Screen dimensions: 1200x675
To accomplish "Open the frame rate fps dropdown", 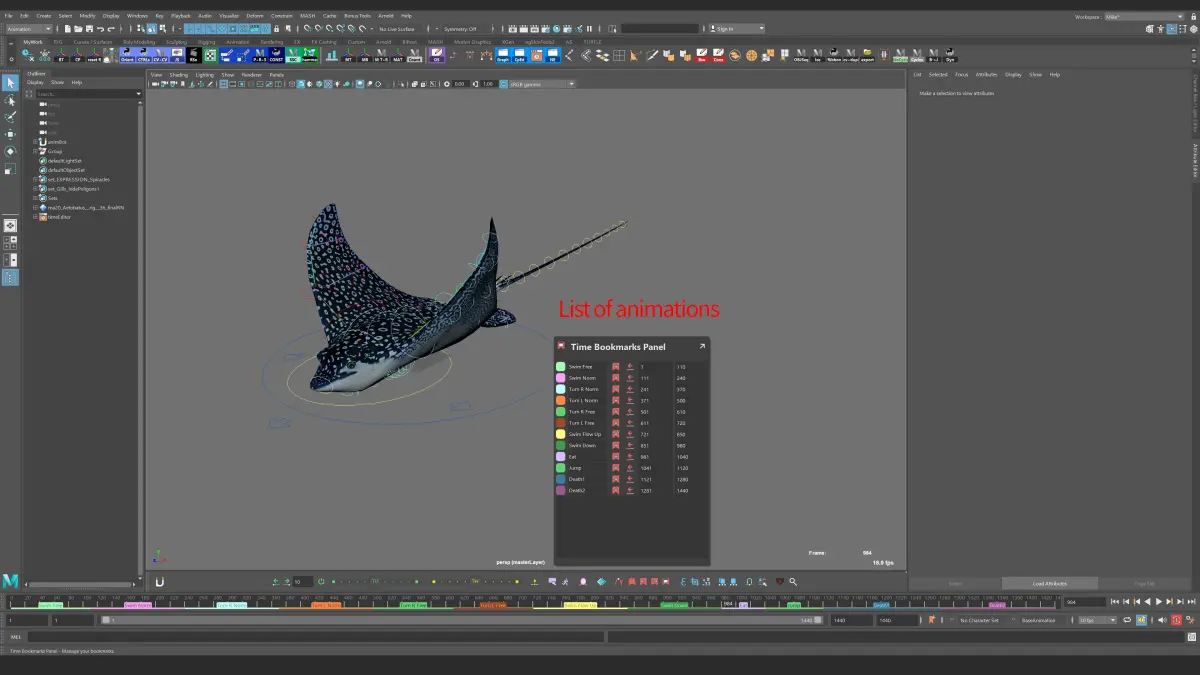I will 1097,620.
